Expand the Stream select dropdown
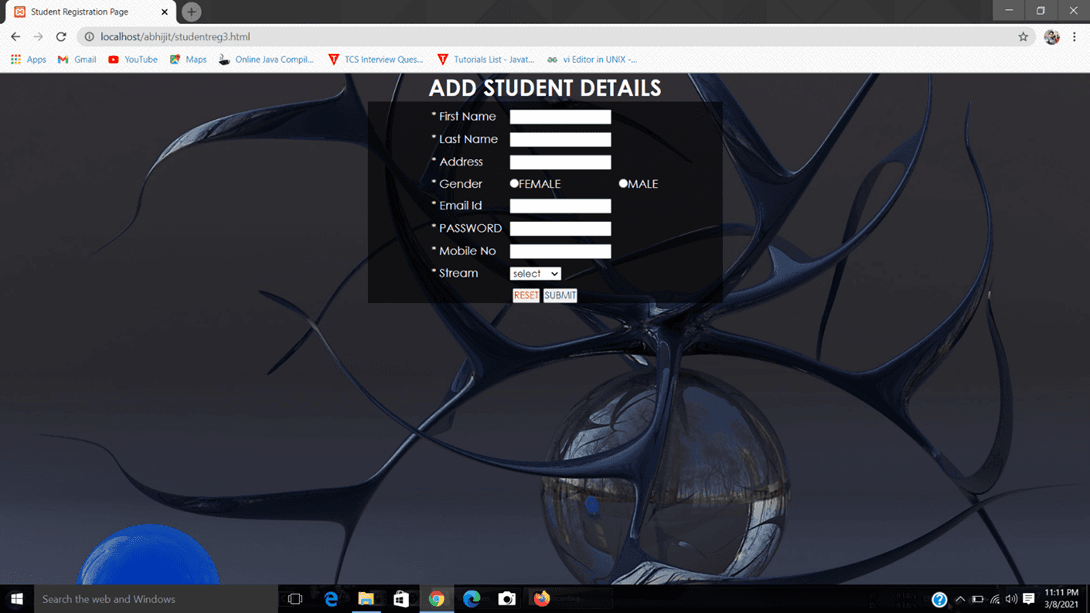Screen dimensions: 1090x613 535,274
